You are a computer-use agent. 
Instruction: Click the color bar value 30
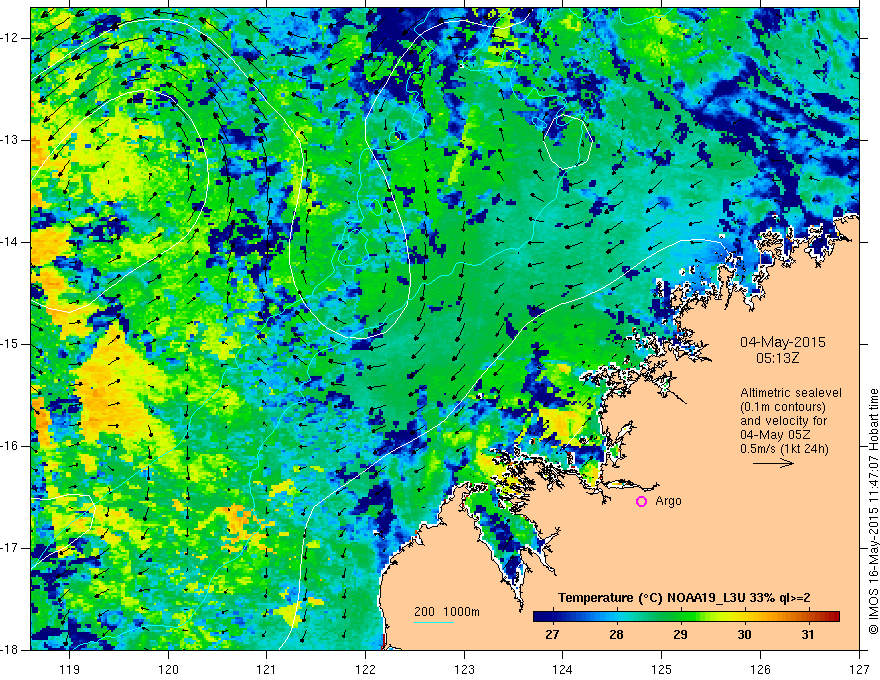point(744,635)
